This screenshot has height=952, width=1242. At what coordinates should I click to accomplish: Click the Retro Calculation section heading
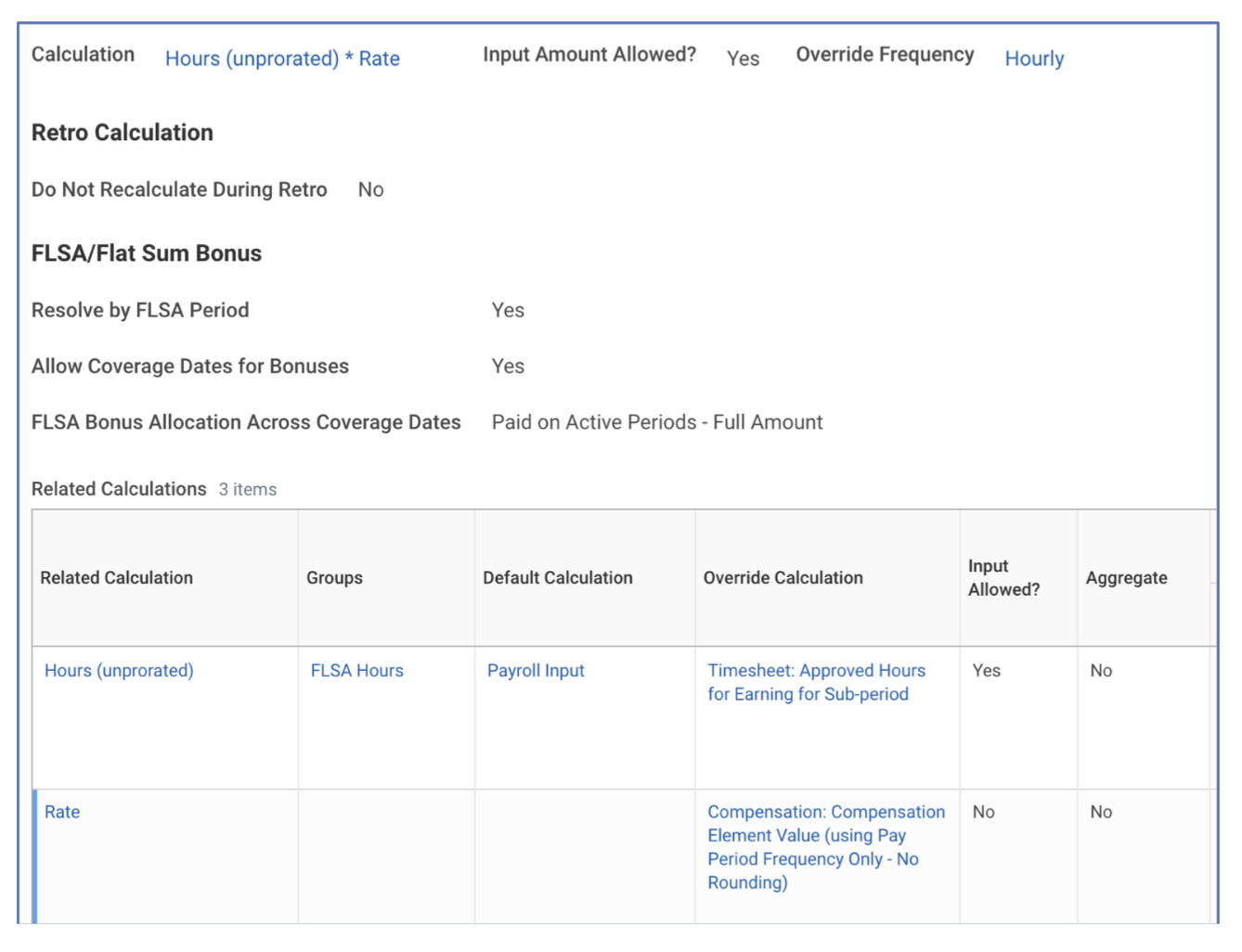pyautogui.click(x=123, y=133)
